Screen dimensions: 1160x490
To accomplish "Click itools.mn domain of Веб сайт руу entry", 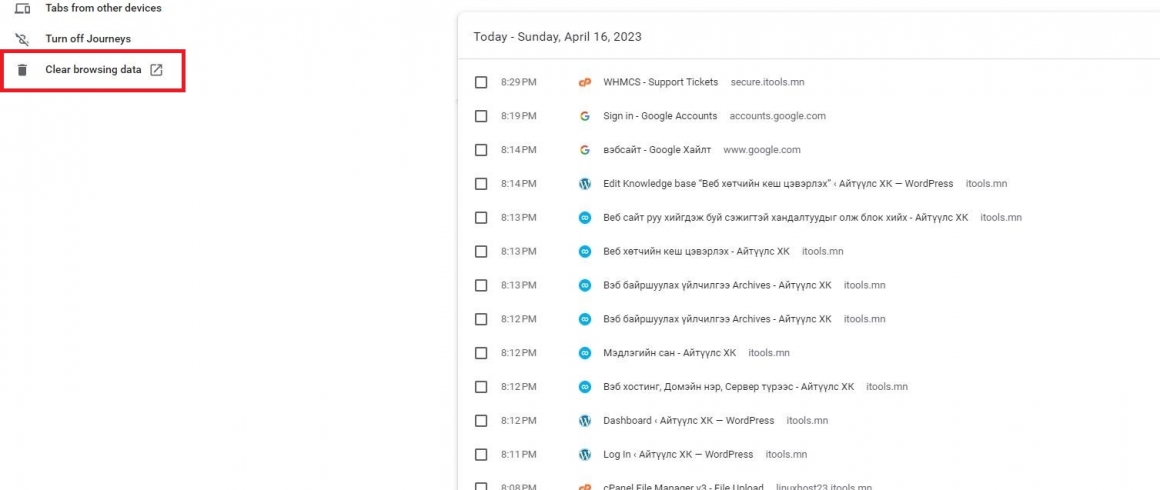I will [x=1001, y=218].
